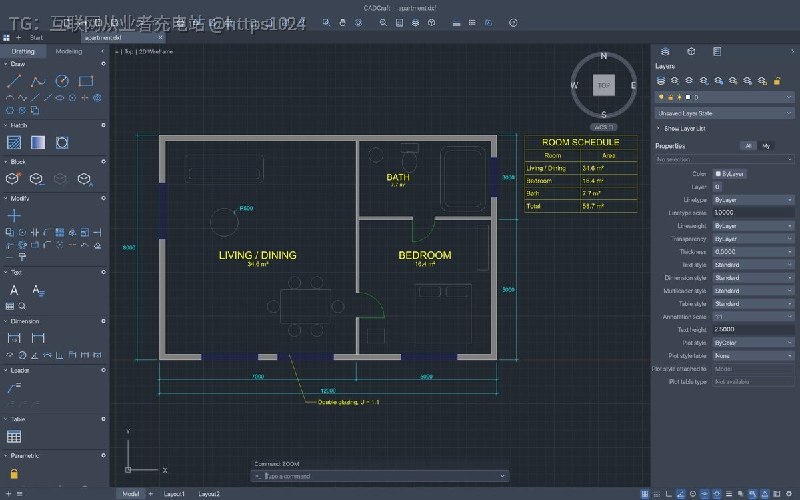Choose the Linear Dimension tool
This screenshot has height=500, width=800.
pos(14,338)
